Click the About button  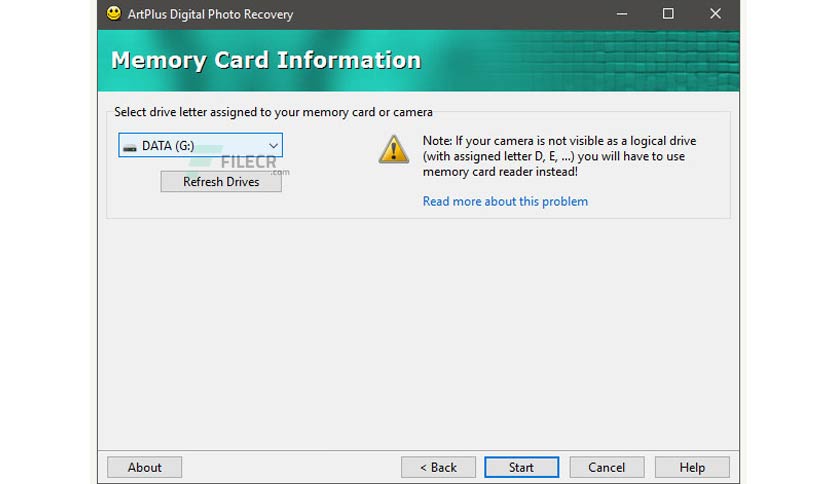pyautogui.click(x=144, y=467)
